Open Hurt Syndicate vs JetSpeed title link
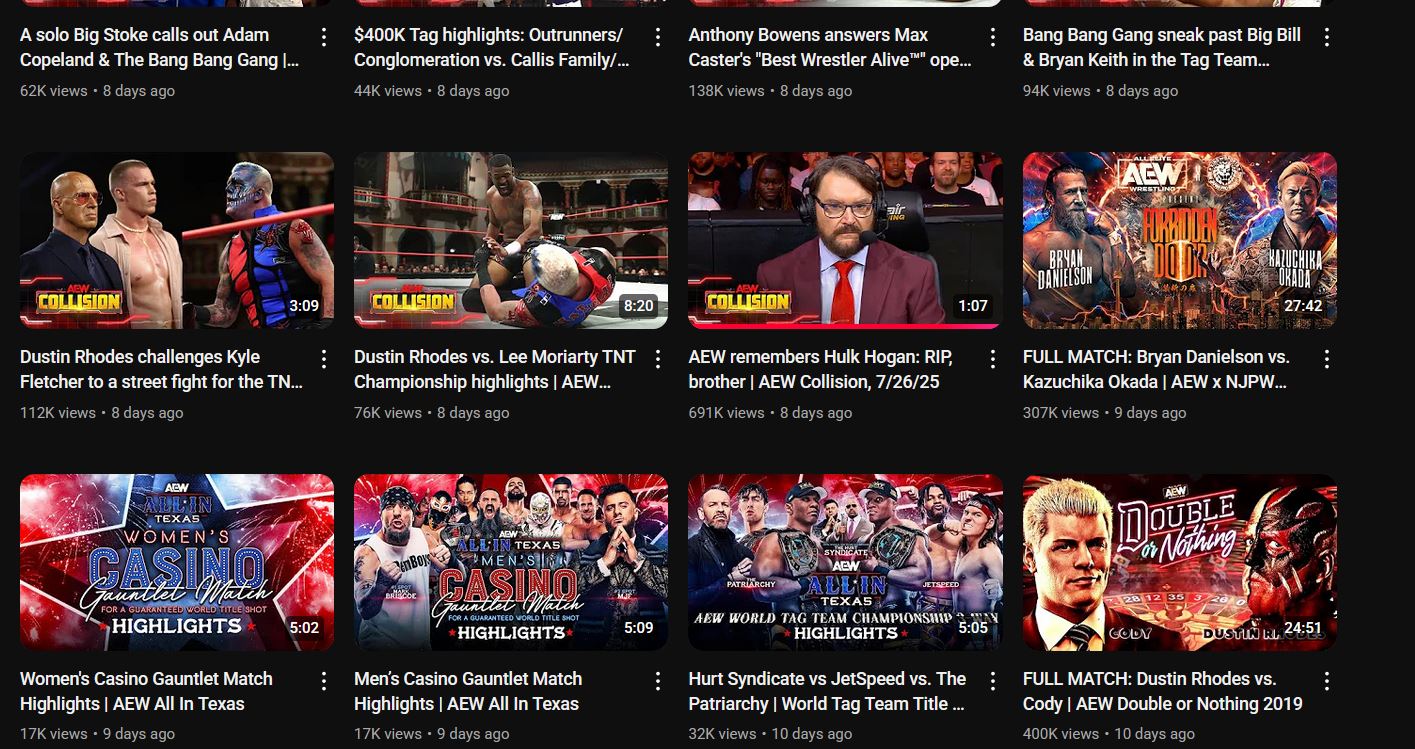Image resolution: width=1415 pixels, height=749 pixels. pos(827,691)
